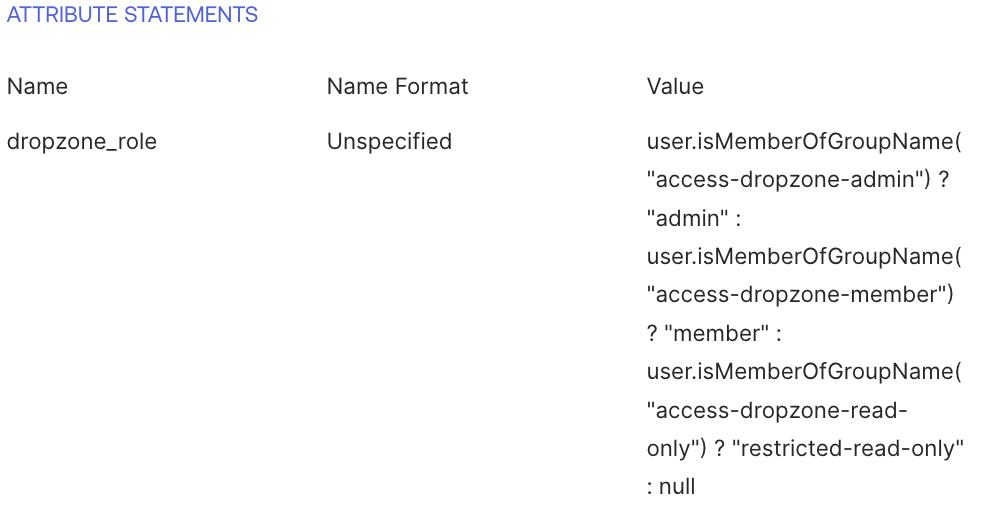This screenshot has width=992, height=518.
Task: Click the "restricted-read-only" role string
Action: [848, 448]
